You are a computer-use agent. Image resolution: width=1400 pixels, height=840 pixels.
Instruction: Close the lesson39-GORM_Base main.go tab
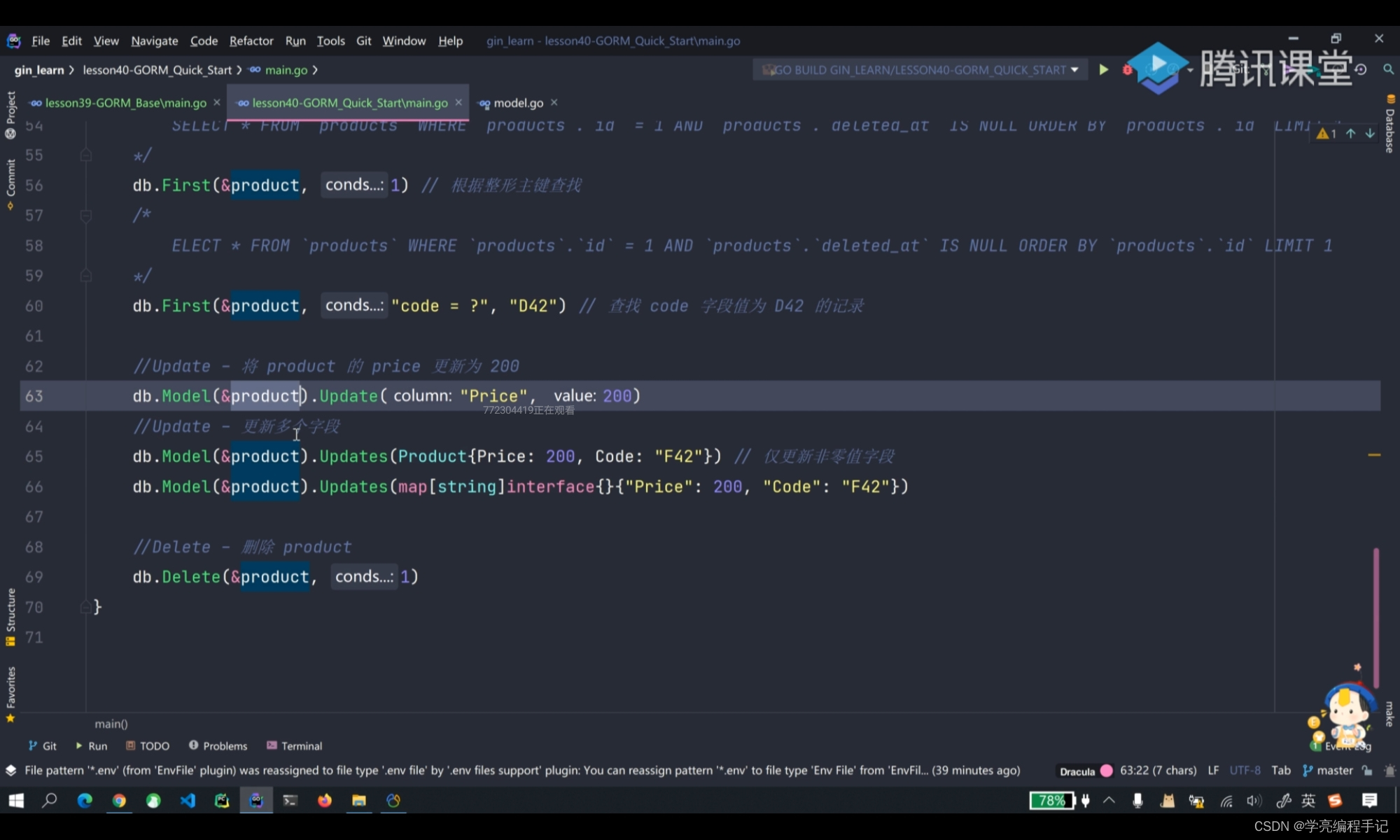(217, 102)
